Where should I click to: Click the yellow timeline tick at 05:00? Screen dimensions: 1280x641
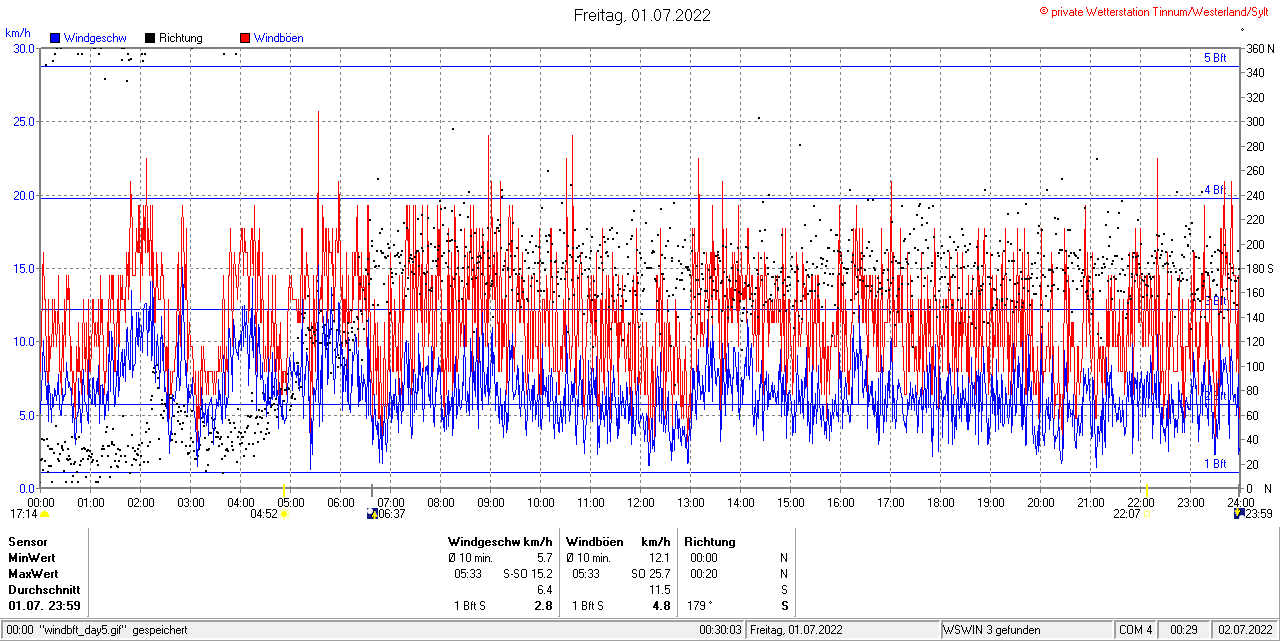pos(286,489)
